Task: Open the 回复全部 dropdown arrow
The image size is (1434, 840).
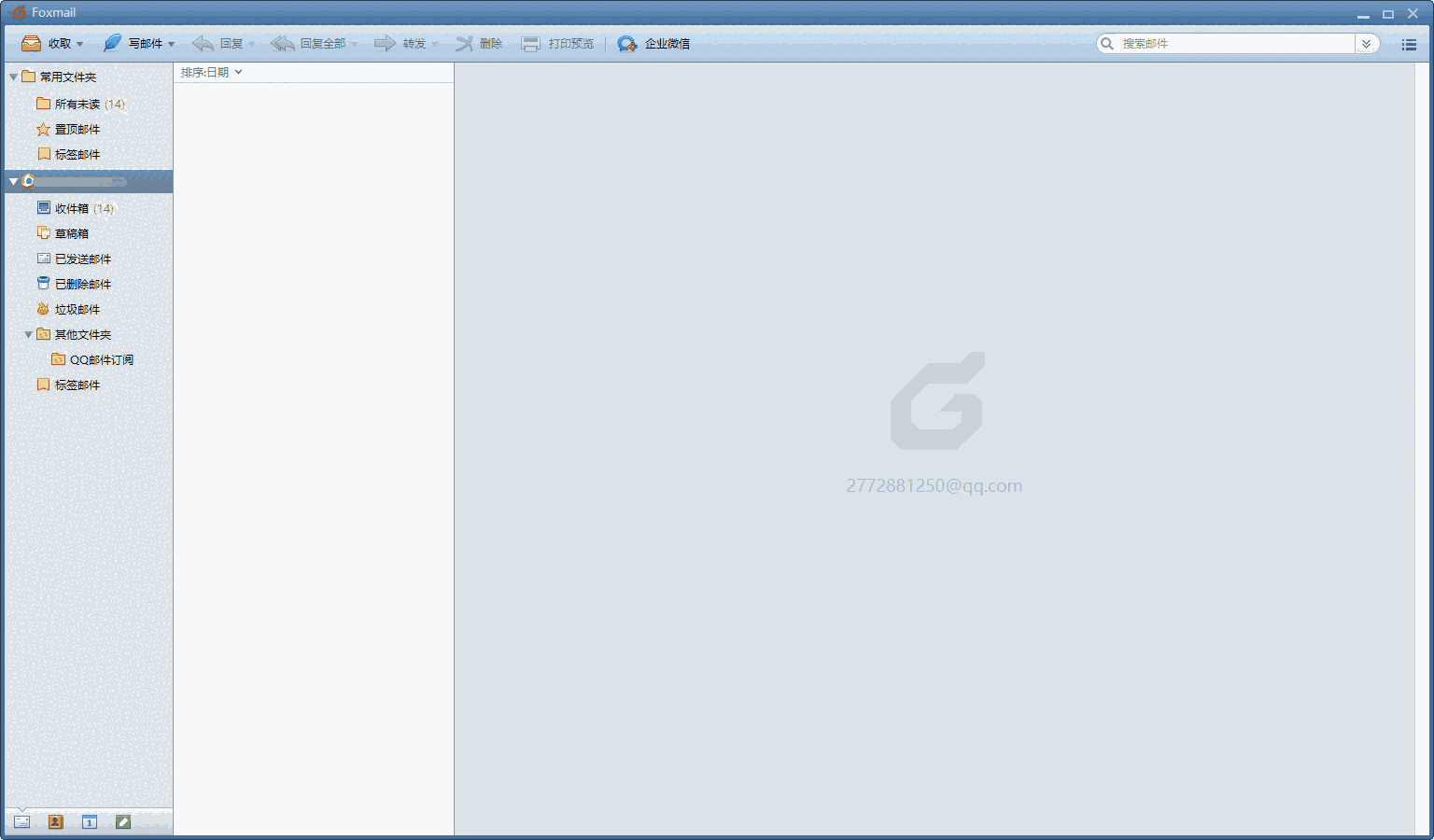Action: 355,44
